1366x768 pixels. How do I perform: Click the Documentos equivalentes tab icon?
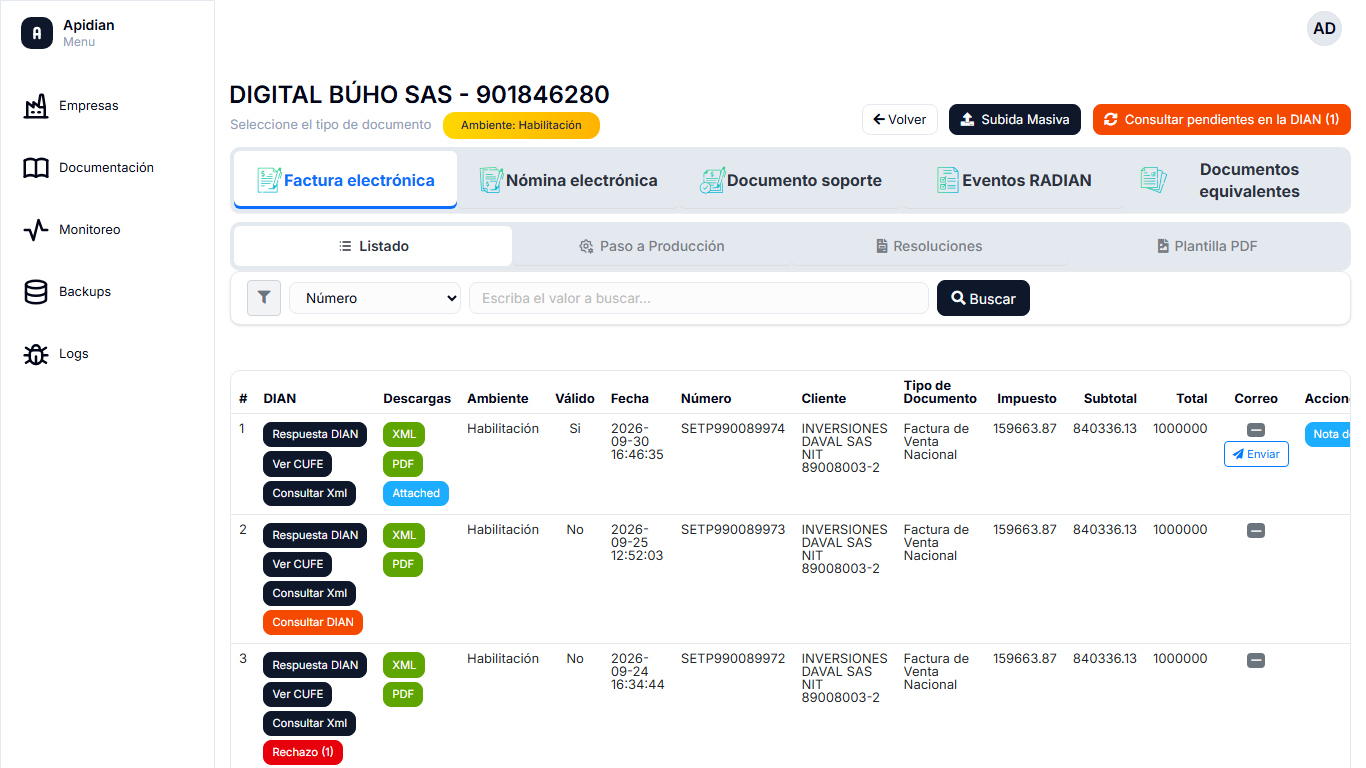[1153, 180]
